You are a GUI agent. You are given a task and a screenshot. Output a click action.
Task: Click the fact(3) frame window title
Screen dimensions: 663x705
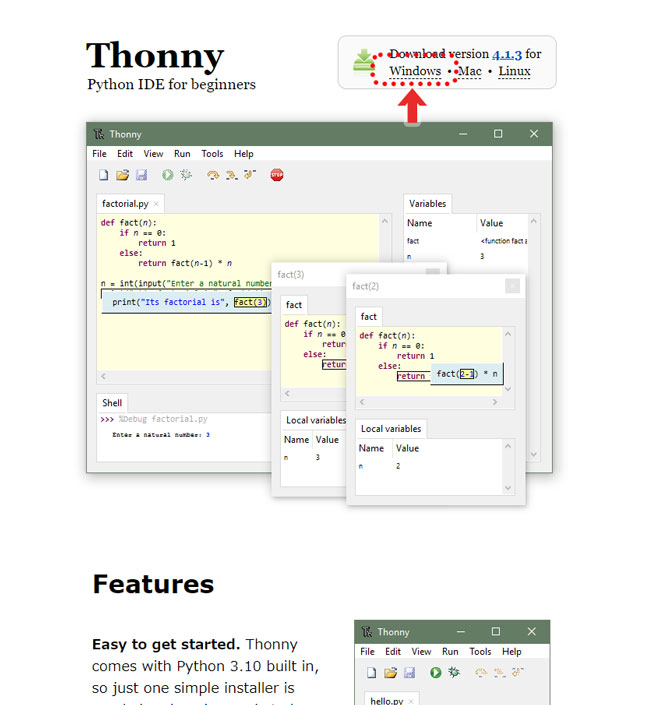pyautogui.click(x=290, y=275)
